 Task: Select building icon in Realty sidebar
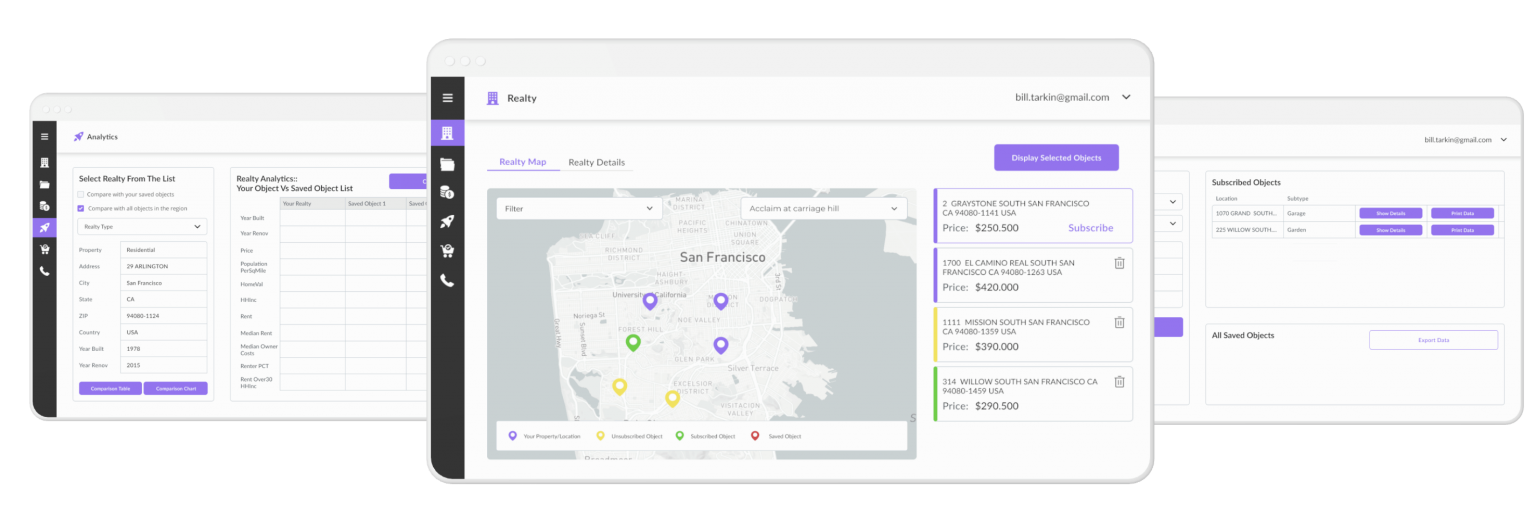[x=447, y=133]
